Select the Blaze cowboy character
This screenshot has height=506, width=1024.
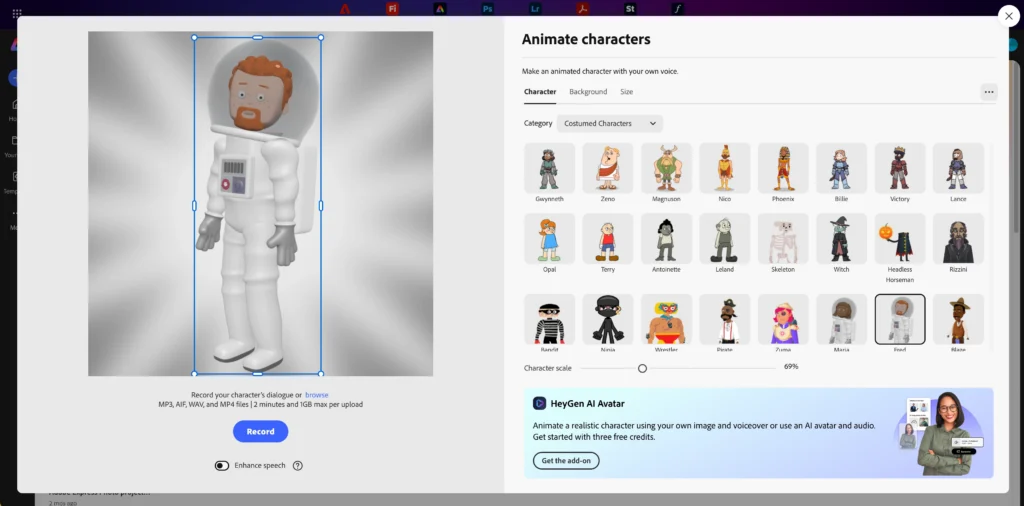point(958,319)
